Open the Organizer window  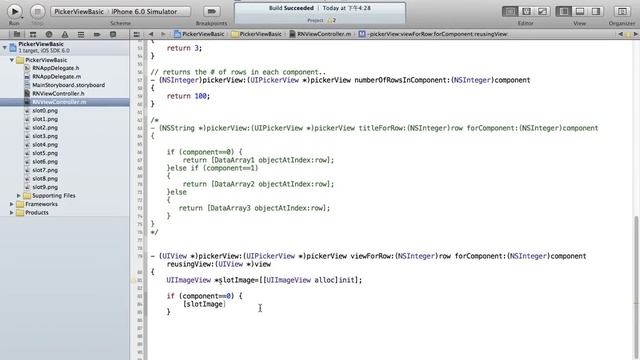[x=622, y=11]
